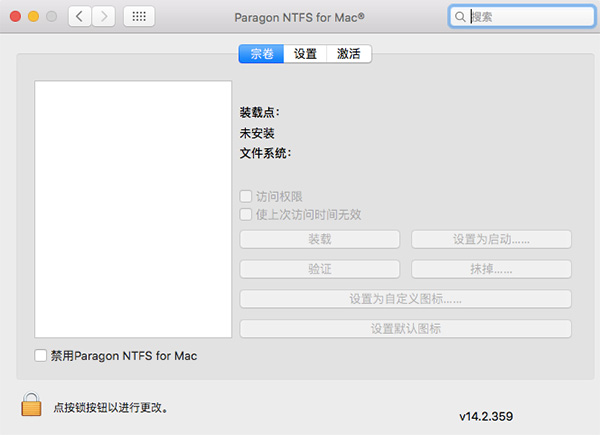Click inside the empty volume list box
Screen dimensions: 600x435
pyautogui.click(x=133, y=209)
